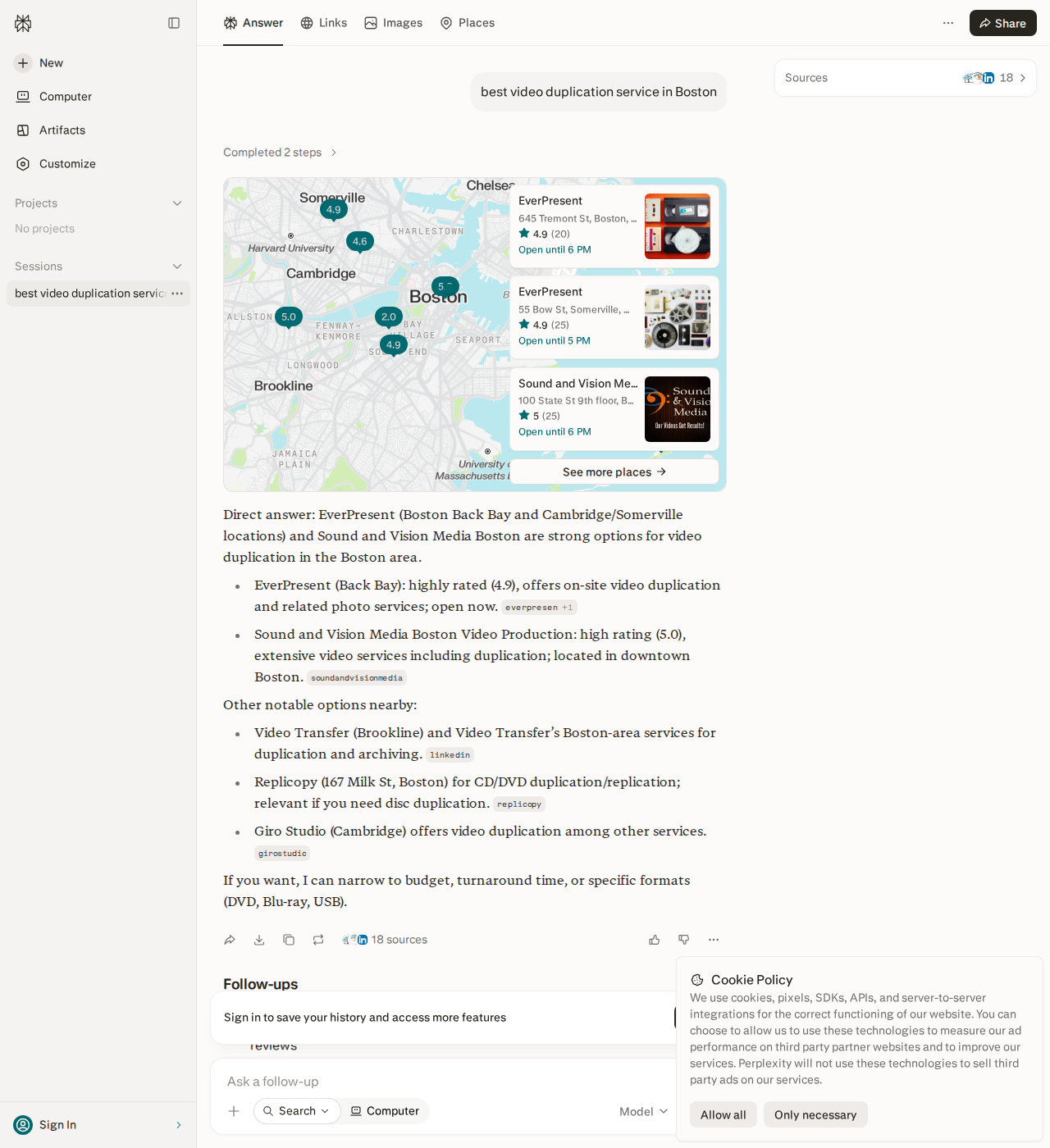The image size is (1050, 1148).
Task: Open the more options ellipsis near Share
Action: click(948, 23)
